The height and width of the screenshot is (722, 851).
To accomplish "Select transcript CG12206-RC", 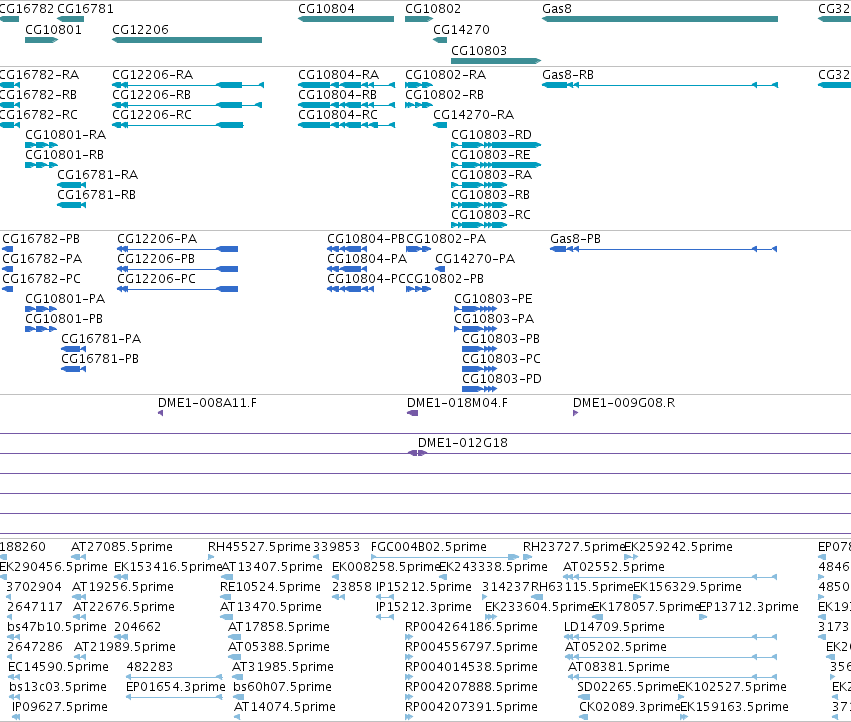I will tap(152, 115).
